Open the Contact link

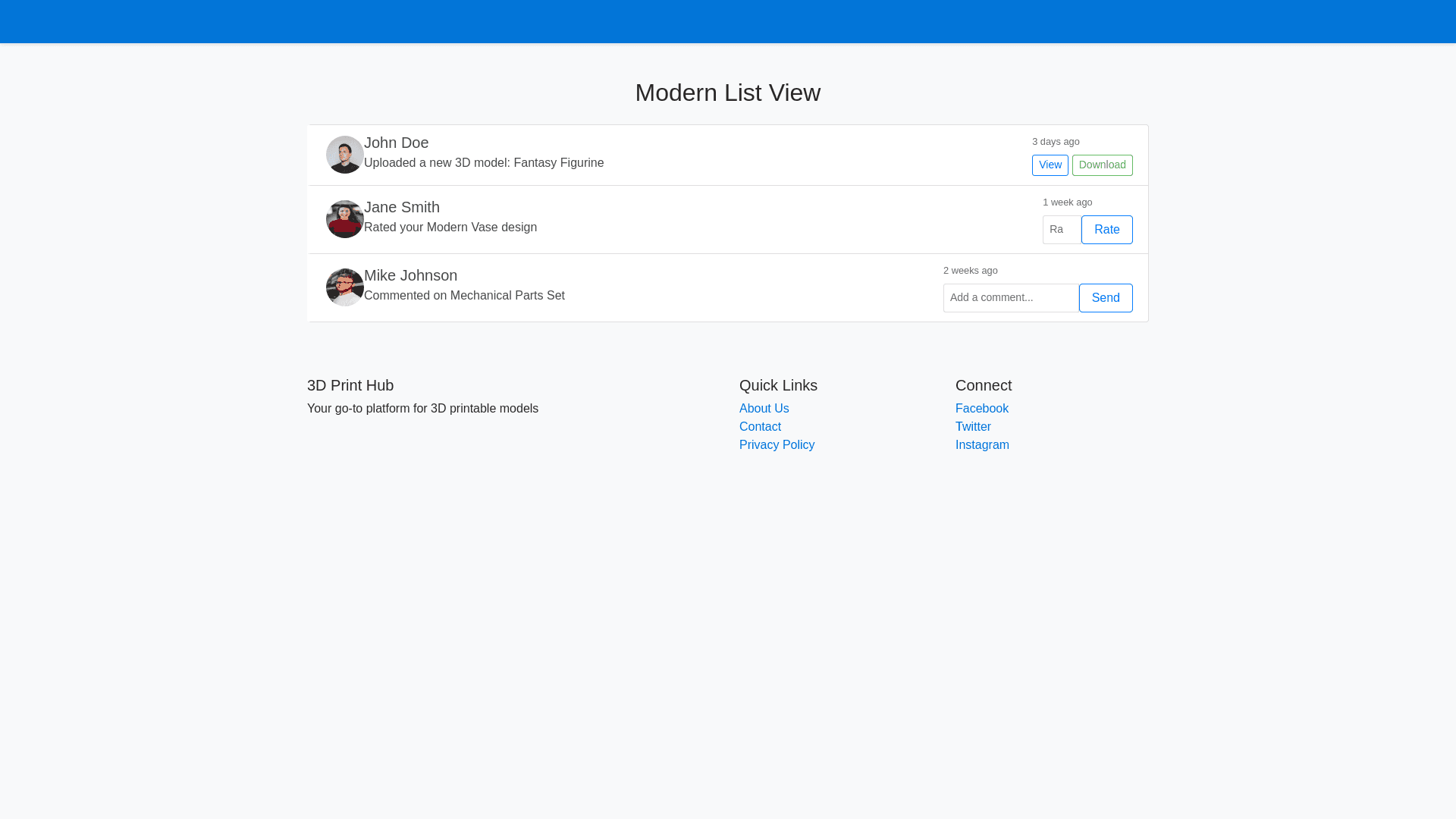coord(759,427)
